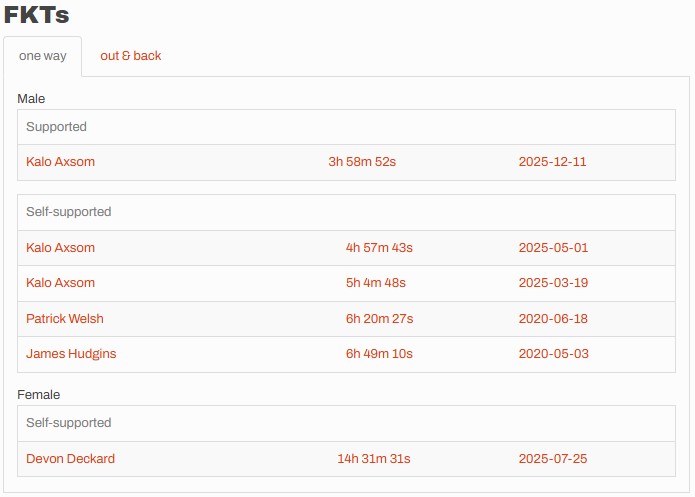Open Kalo Axsom in the Supported table

coord(61,162)
